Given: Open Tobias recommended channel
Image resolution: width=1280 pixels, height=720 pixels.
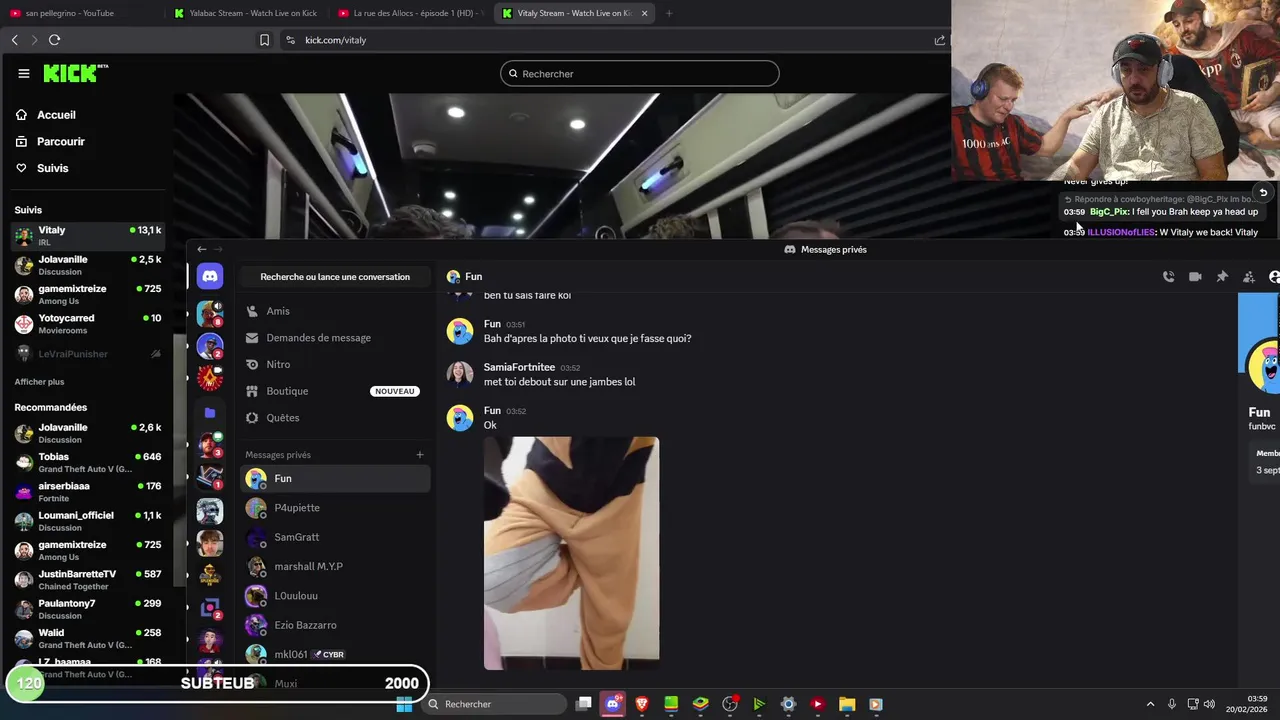Looking at the screenshot, I should pos(88,463).
